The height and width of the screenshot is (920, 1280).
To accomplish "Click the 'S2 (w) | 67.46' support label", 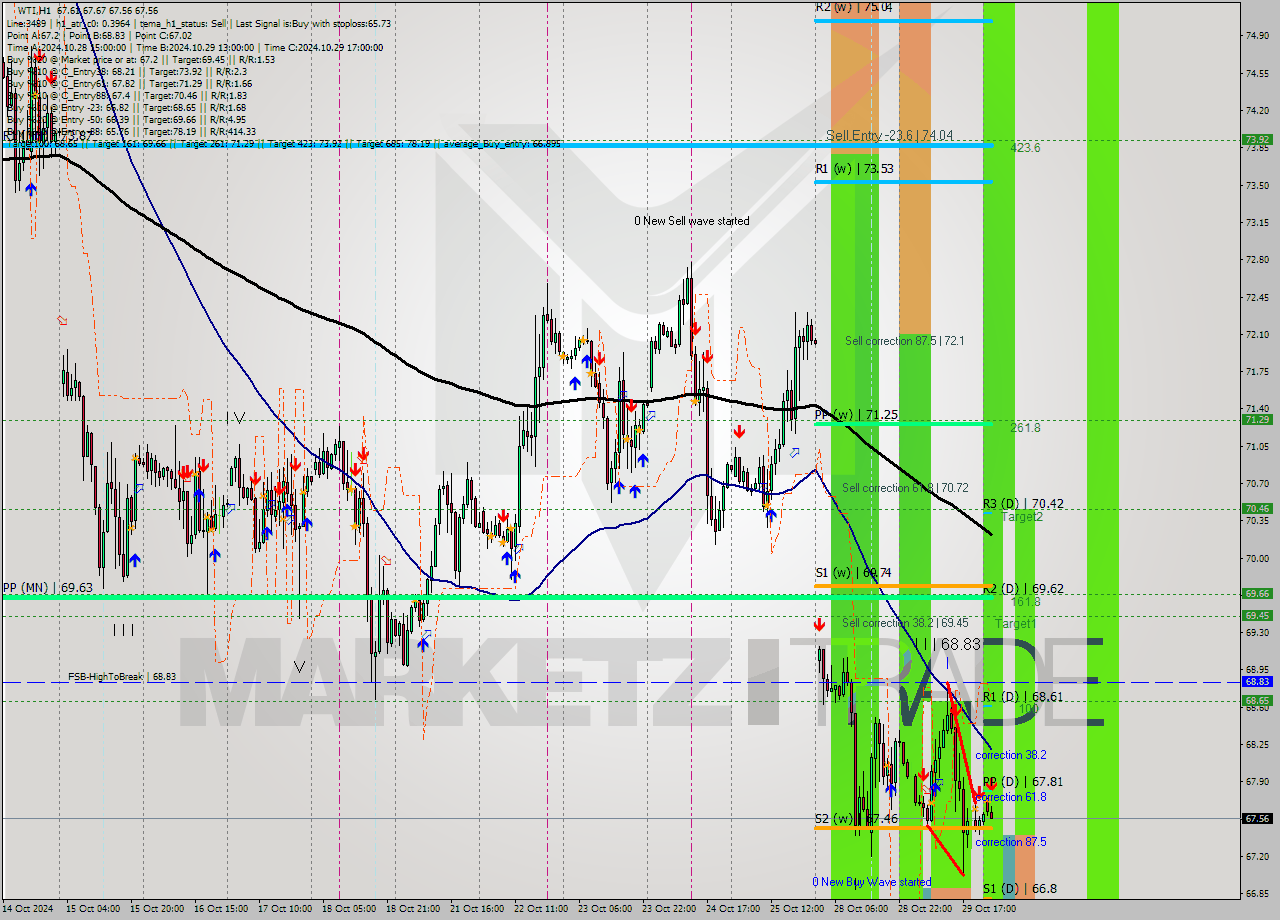I will (856, 819).
